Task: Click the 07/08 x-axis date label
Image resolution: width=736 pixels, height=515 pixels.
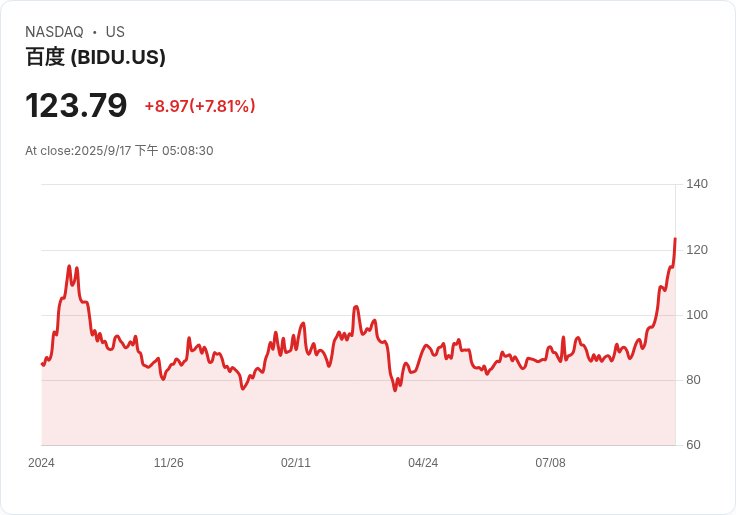Action: 550,463
